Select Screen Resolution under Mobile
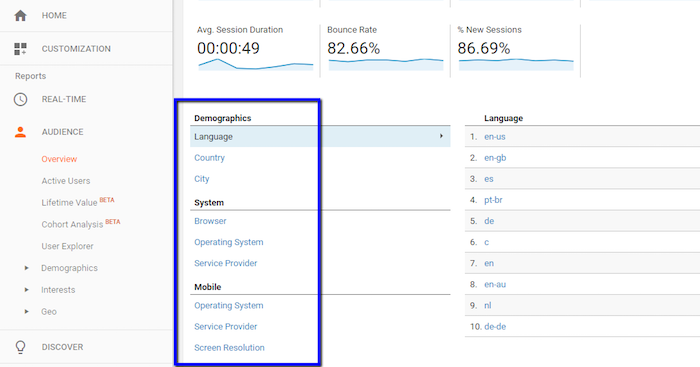The width and height of the screenshot is (700, 367). tap(229, 347)
